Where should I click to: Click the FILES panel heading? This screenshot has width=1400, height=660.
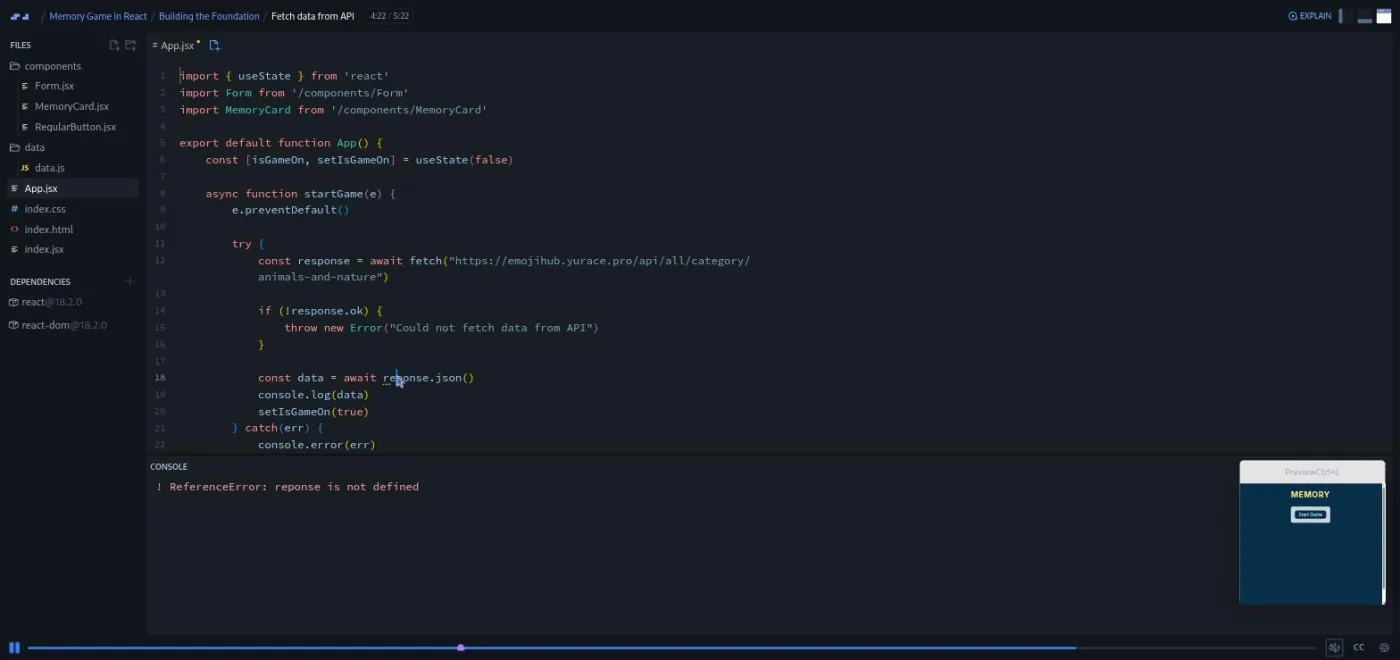point(20,45)
